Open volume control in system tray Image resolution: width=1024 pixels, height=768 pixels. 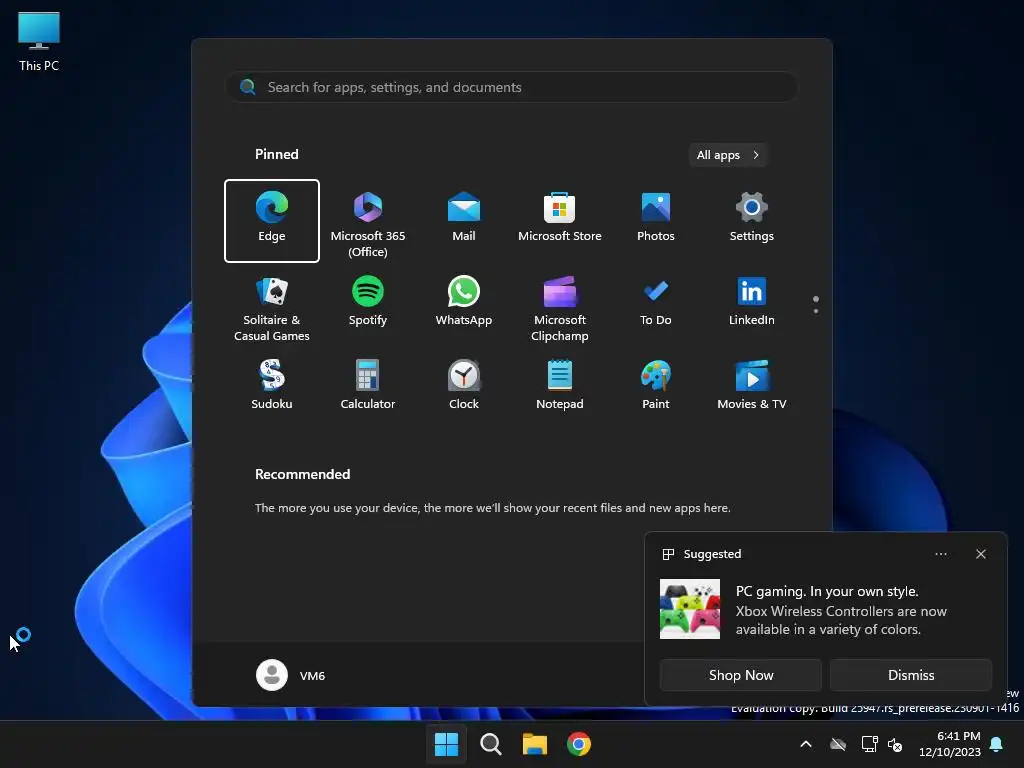pyautogui.click(x=895, y=744)
